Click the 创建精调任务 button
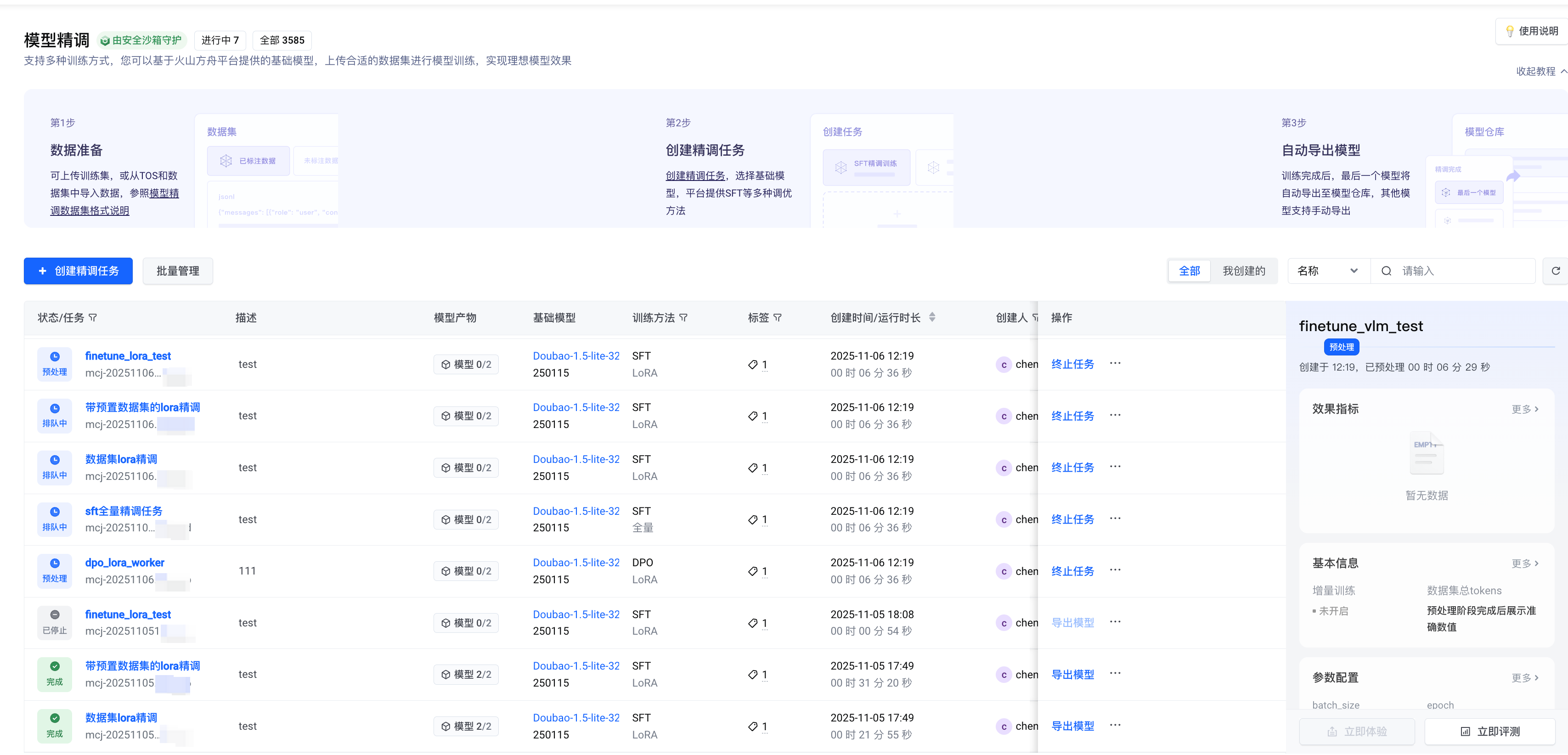The width and height of the screenshot is (1568, 755). 78,271
